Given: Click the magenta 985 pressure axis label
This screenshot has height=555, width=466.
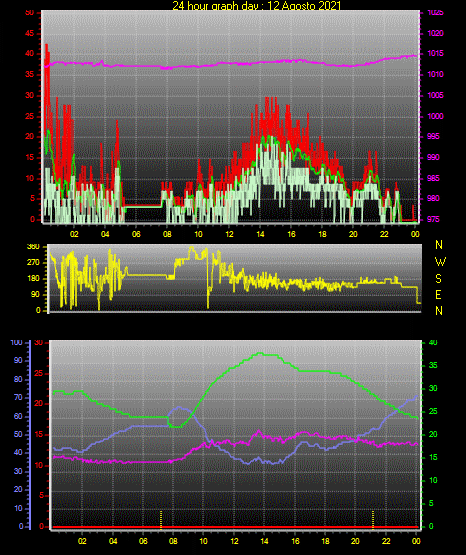Looking at the screenshot, I should point(433,178).
